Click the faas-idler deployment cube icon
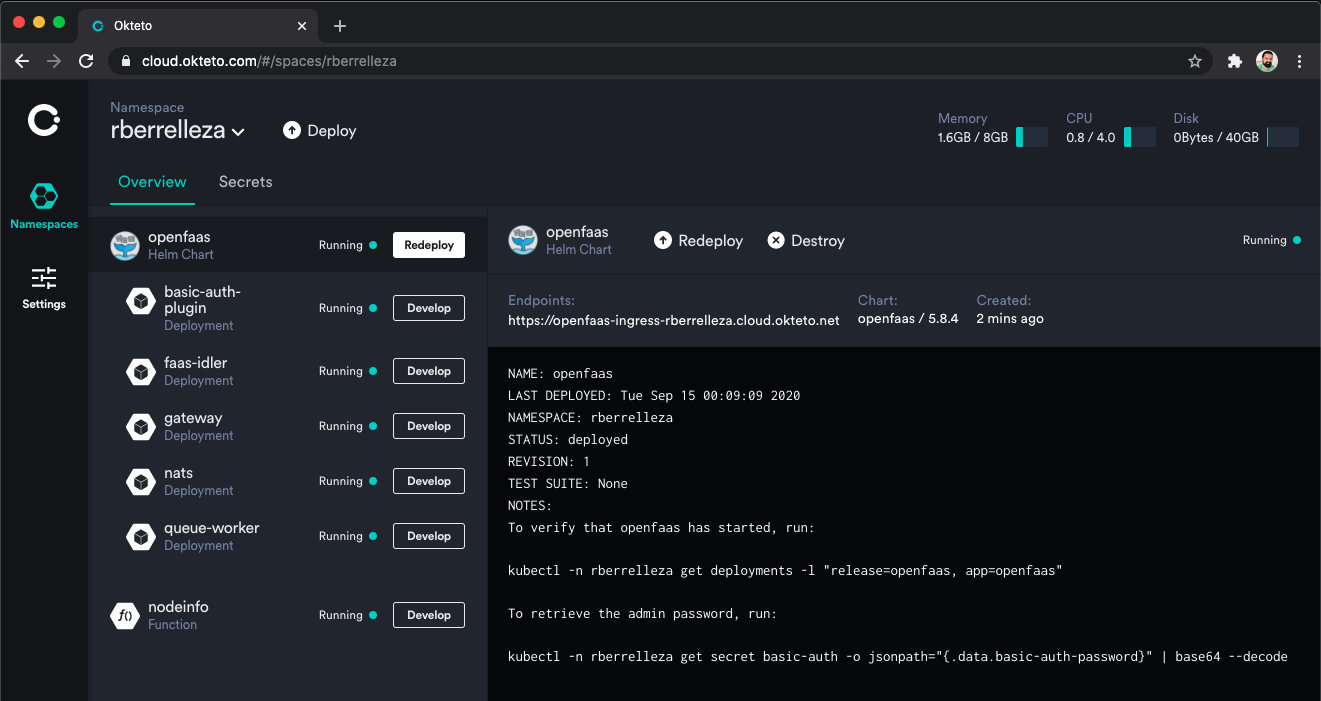Screen dimensions: 1321x701 141,371
